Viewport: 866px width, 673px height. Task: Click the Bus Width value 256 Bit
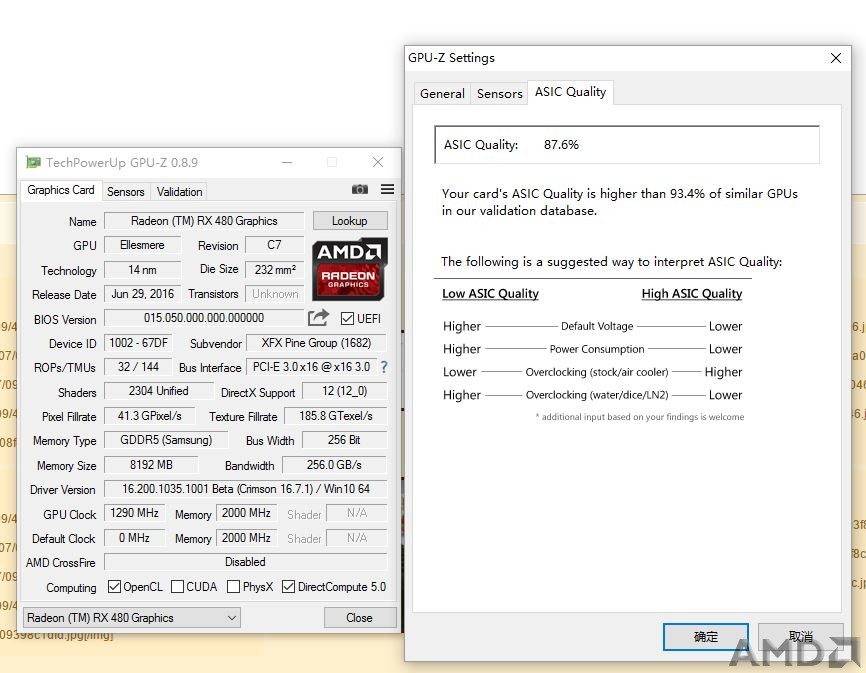point(344,440)
